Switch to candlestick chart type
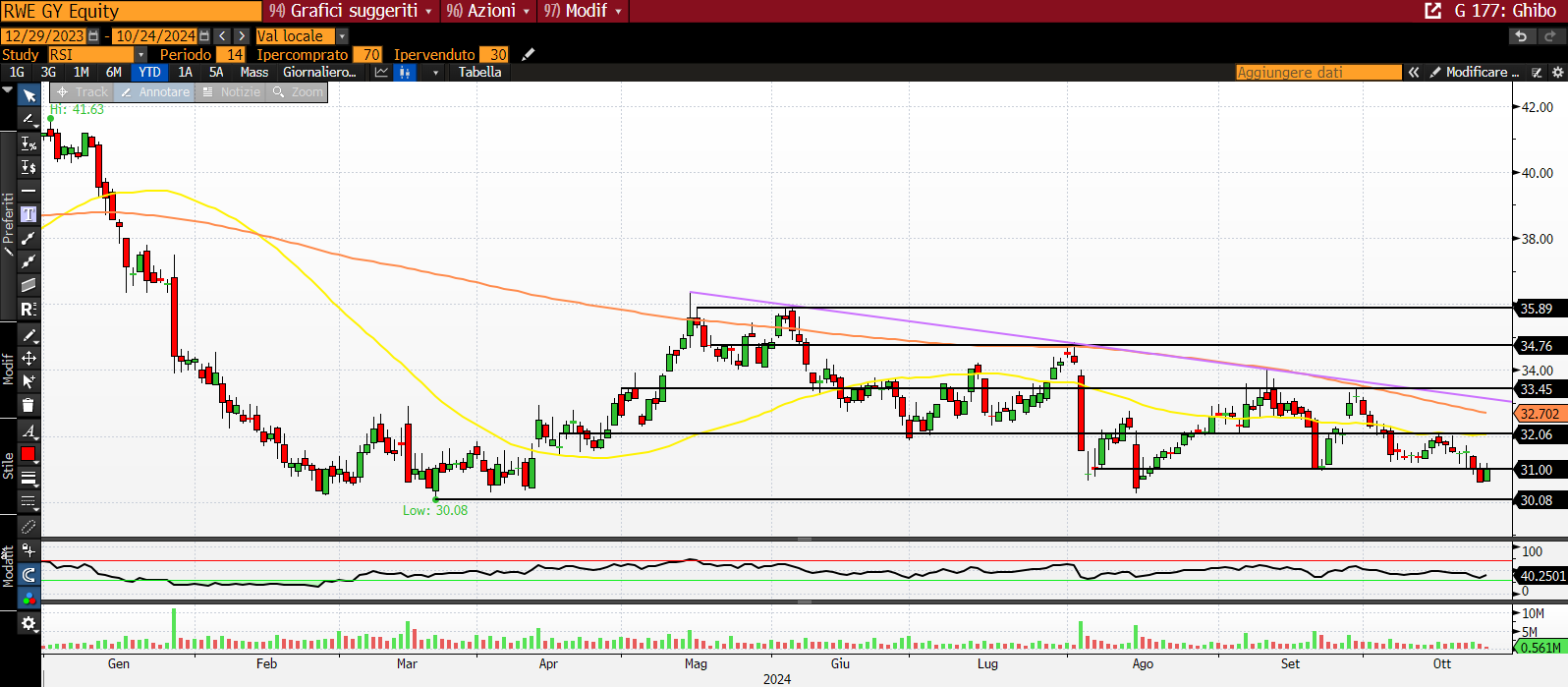Viewport: 1568px width, 687px height. pos(405,72)
